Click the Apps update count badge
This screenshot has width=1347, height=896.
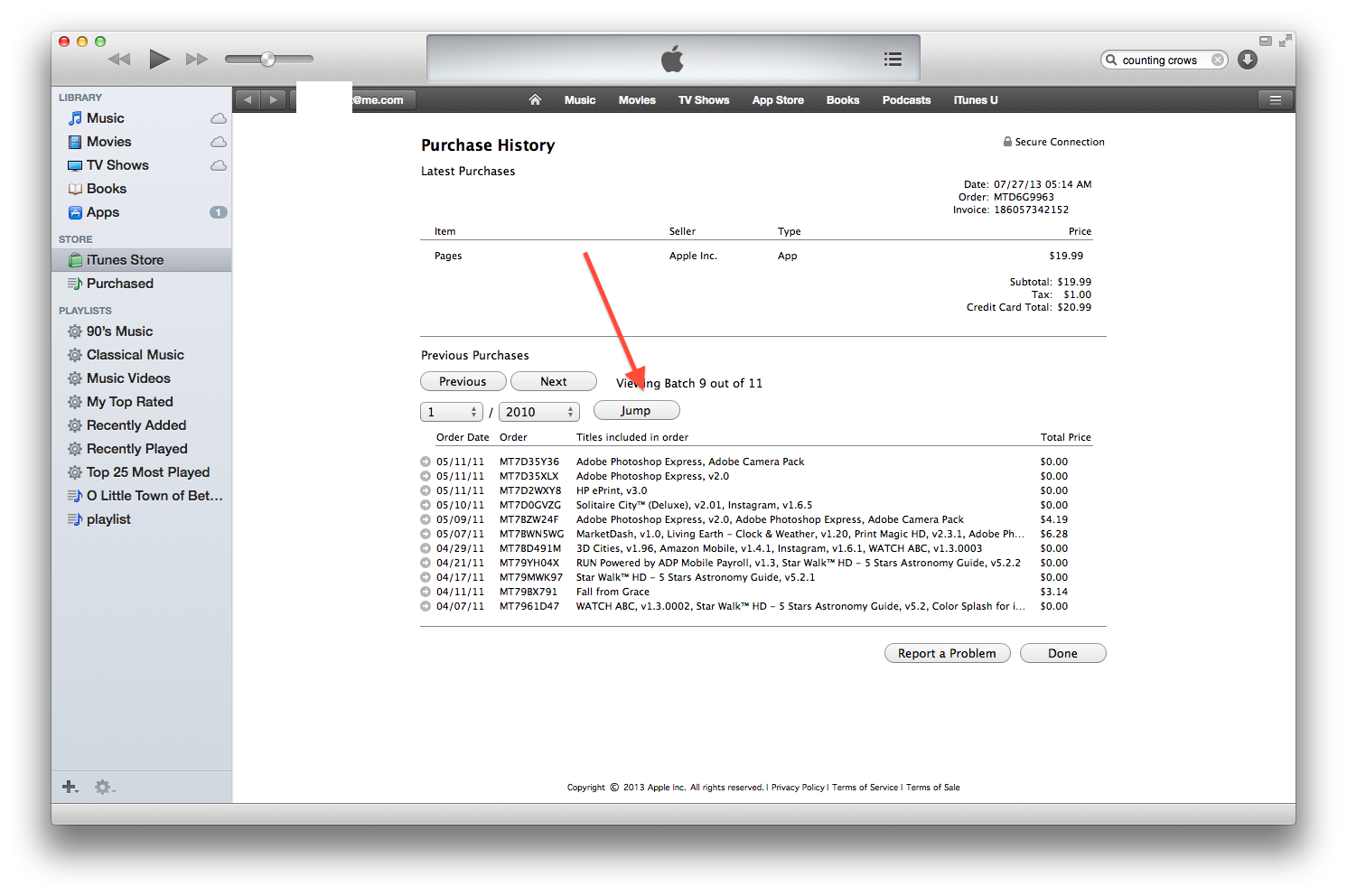[x=219, y=212]
